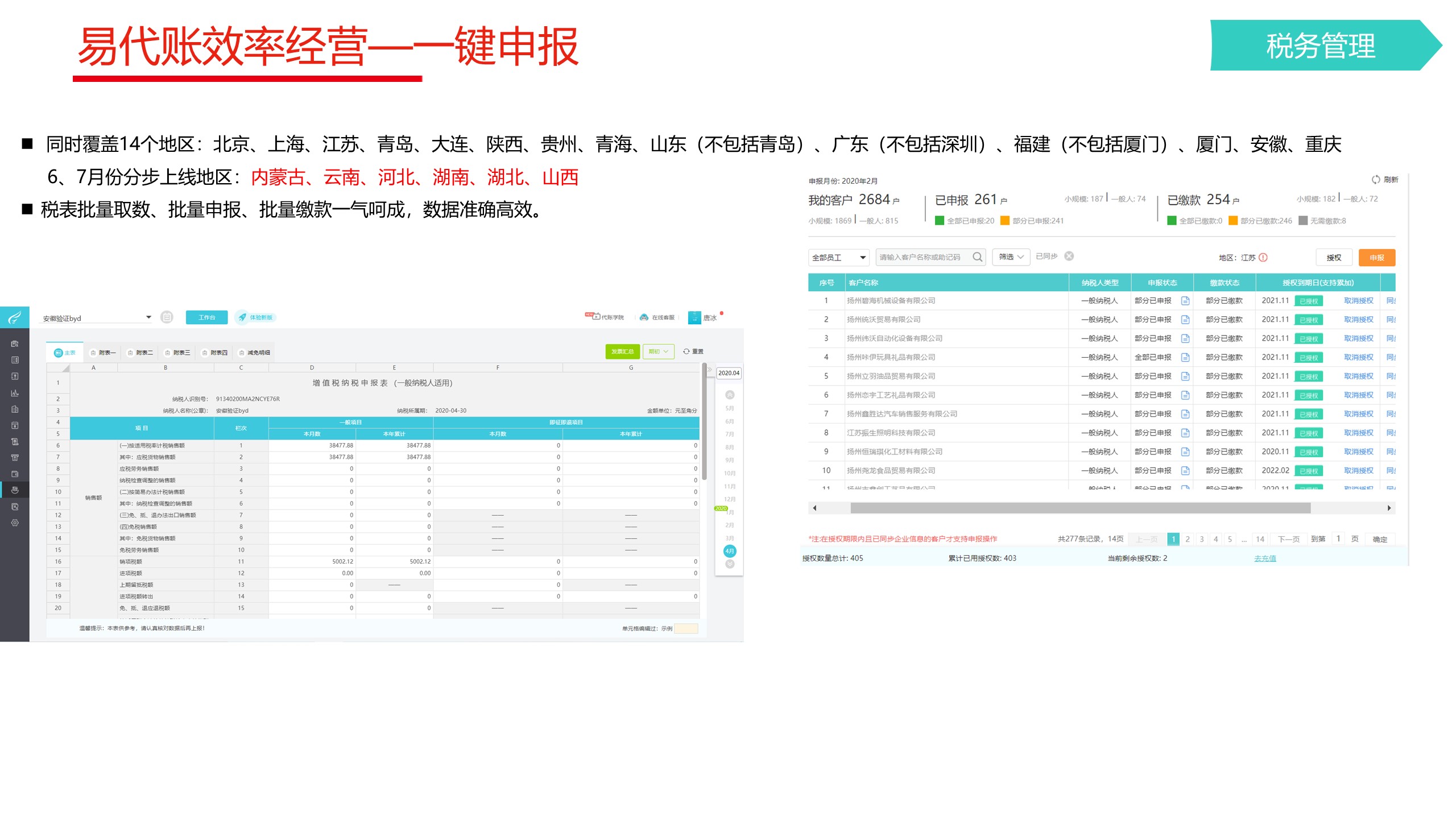
Task: Click the customer table horizontal scrollbar thumb
Action: [1081, 508]
